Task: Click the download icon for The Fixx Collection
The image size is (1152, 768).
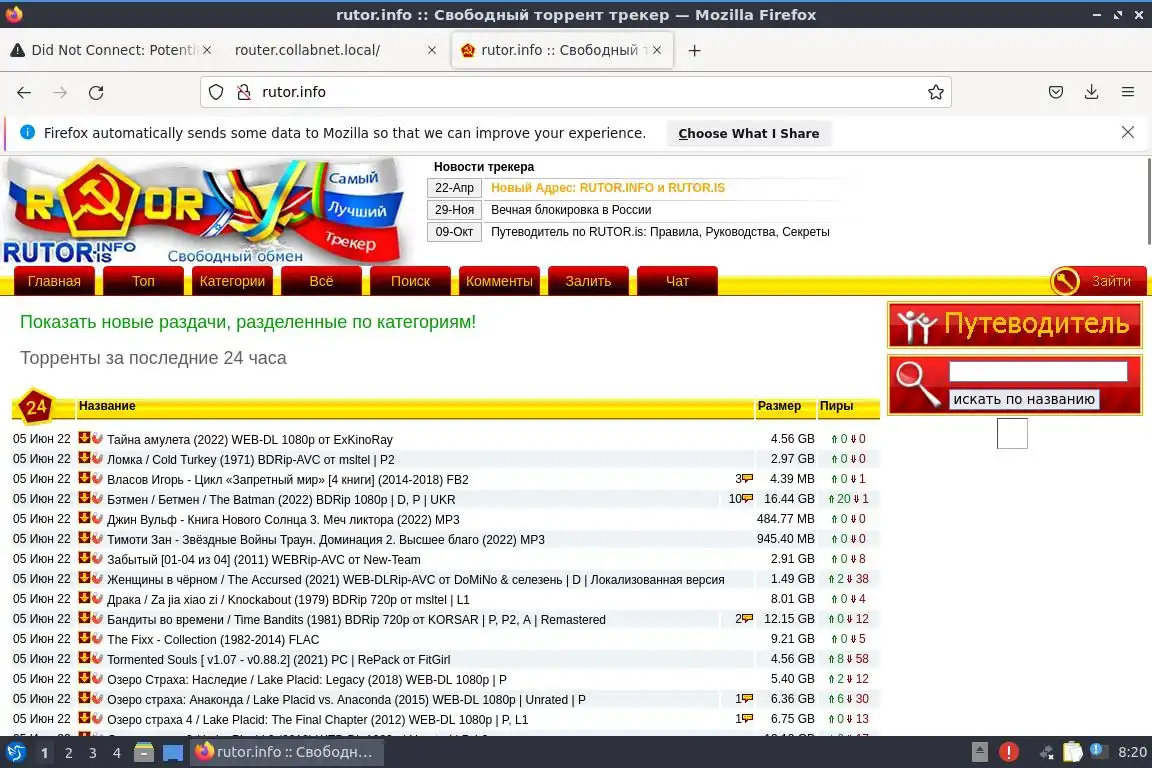Action: pyautogui.click(x=84, y=639)
